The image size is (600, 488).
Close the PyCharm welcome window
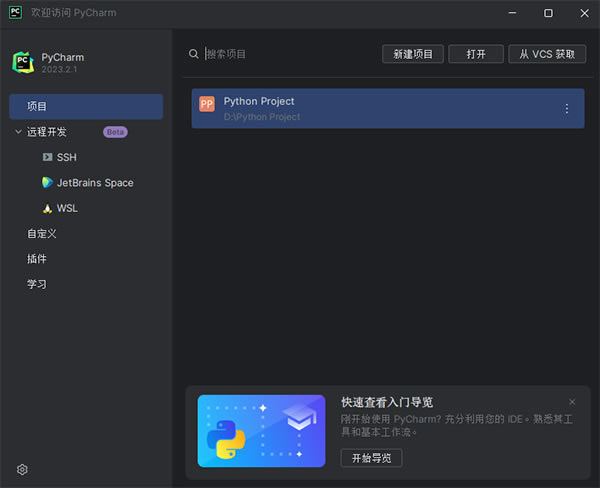584,13
